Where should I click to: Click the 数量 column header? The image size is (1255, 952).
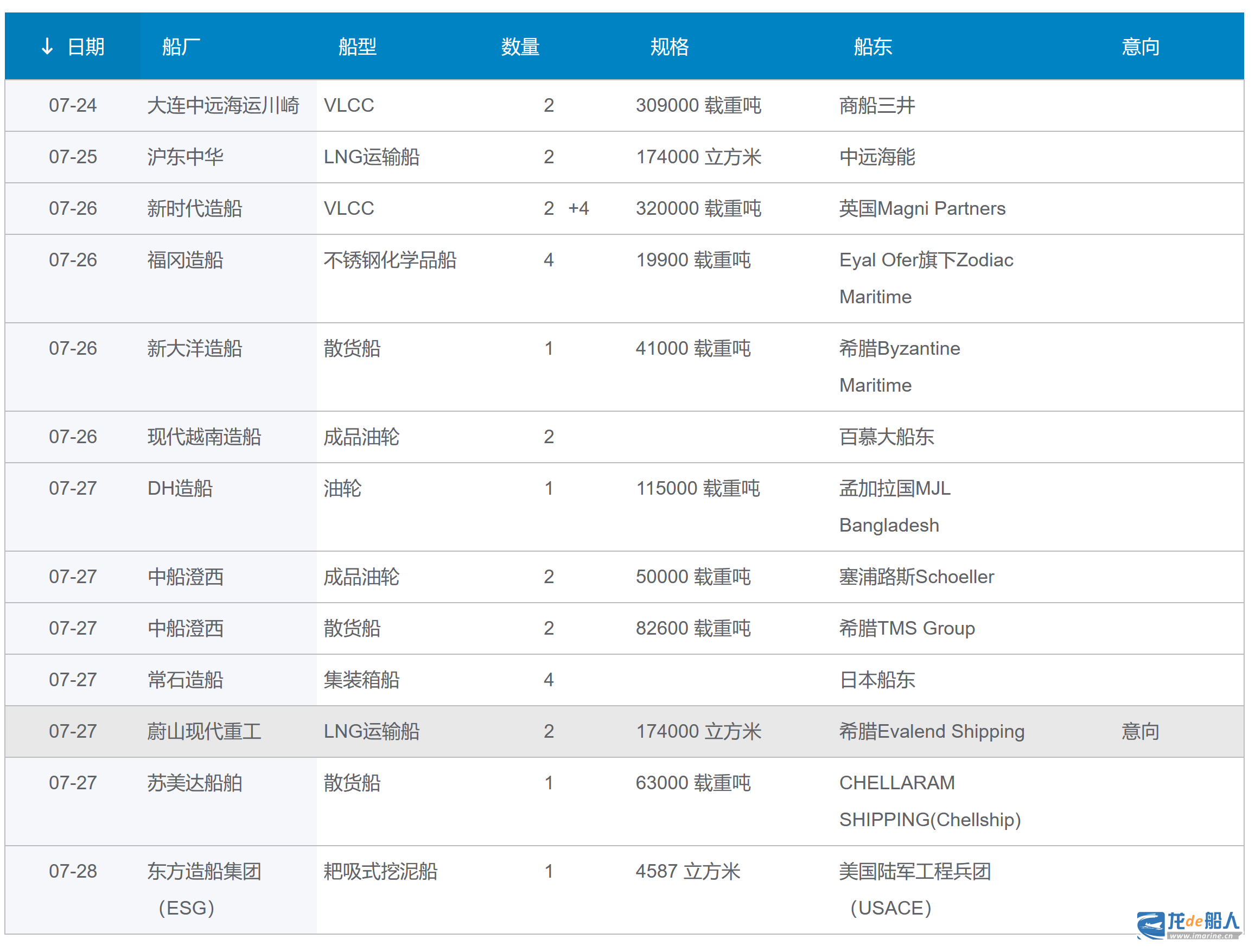520,47
